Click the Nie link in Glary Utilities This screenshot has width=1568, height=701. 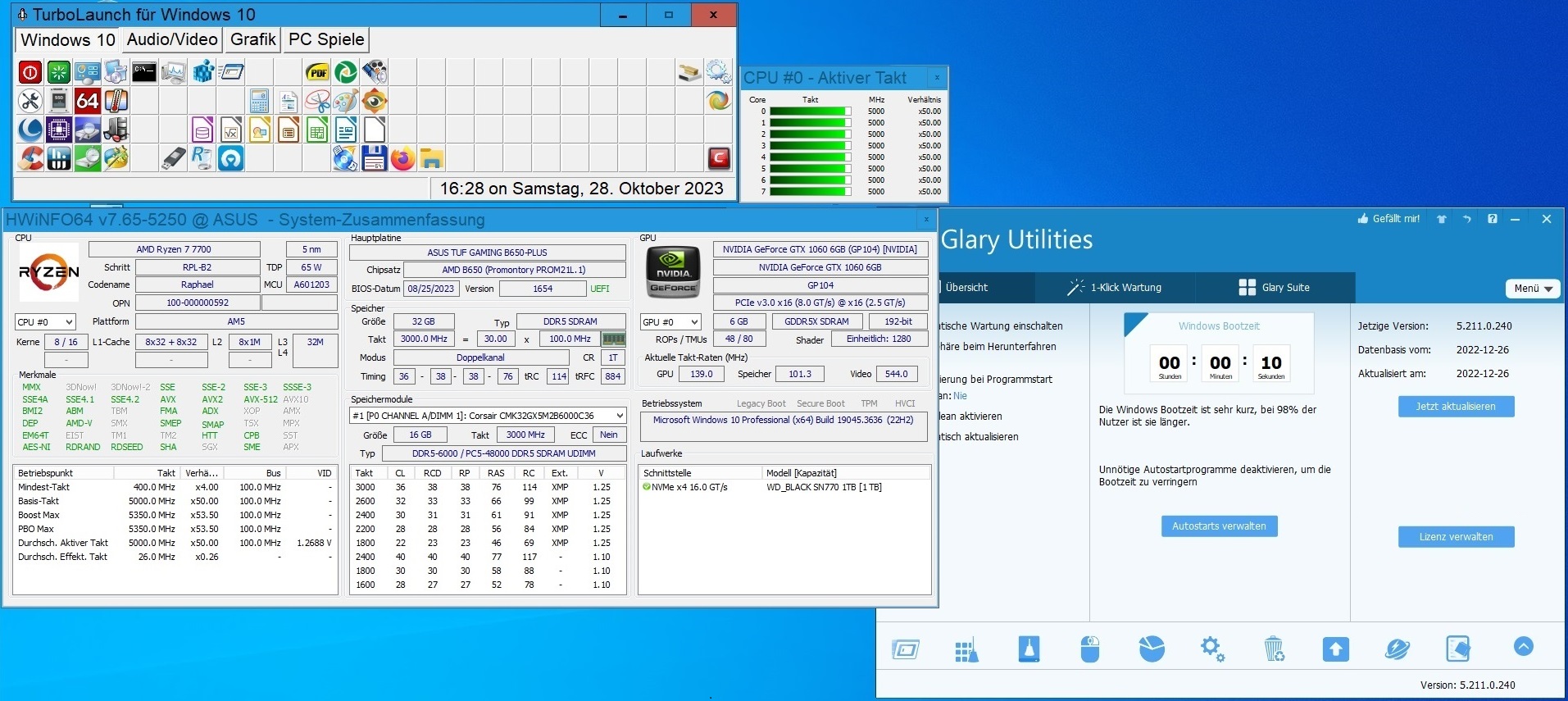point(960,396)
